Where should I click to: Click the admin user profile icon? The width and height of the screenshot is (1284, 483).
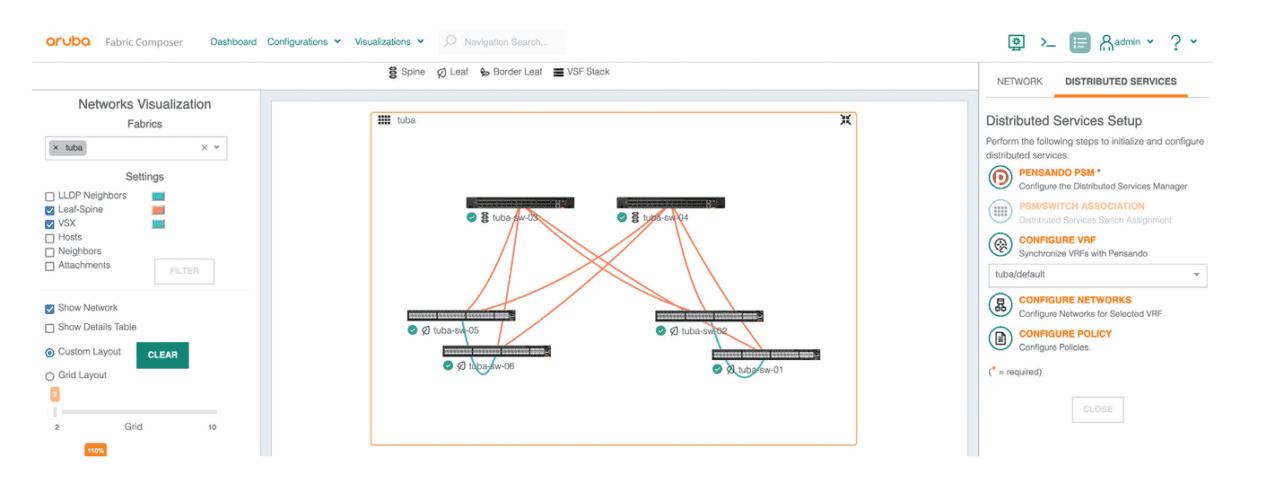point(1106,42)
